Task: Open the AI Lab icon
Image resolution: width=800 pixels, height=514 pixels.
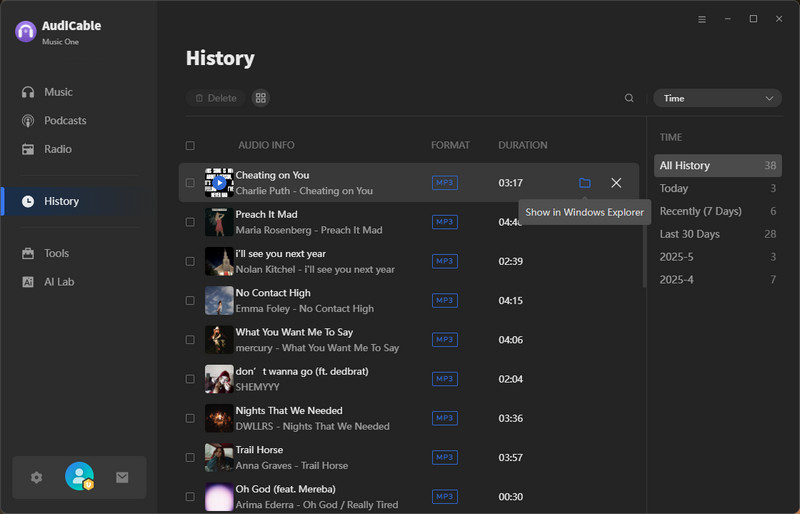Action: coord(28,282)
